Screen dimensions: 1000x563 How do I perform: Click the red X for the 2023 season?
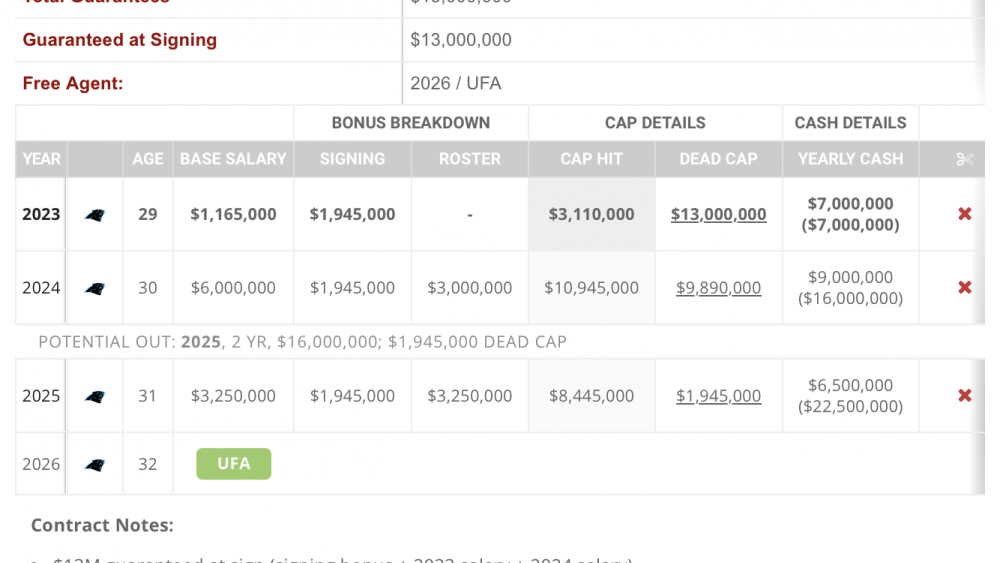tap(964, 214)
